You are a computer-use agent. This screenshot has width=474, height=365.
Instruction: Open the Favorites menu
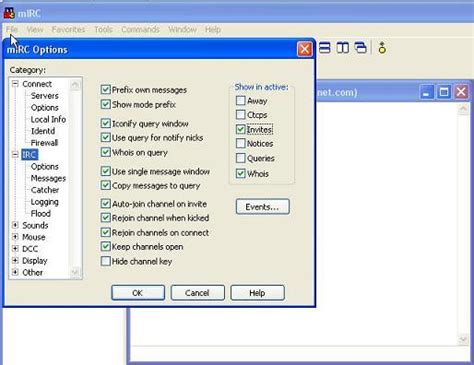(x=68, y=29)
